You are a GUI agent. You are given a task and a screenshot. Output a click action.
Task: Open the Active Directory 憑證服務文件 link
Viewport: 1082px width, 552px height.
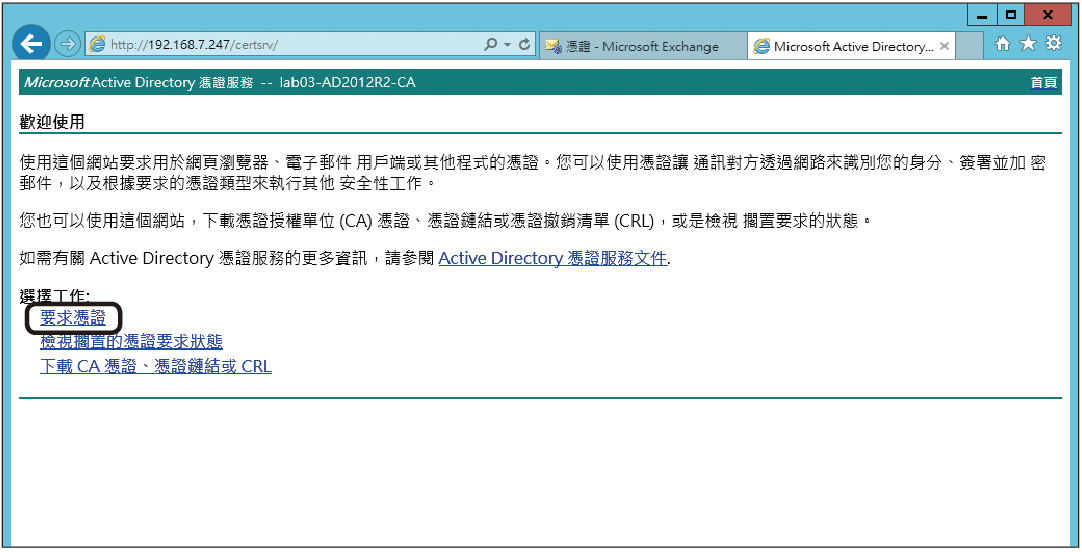(x=553, y=258)
